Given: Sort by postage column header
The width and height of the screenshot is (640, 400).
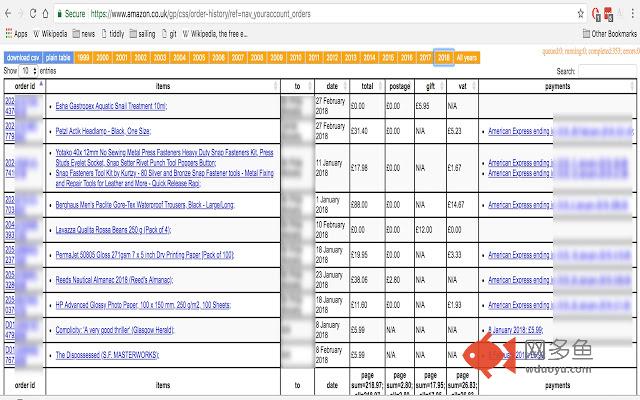Looking at the screenshot, I should click(x=400, y=86).
